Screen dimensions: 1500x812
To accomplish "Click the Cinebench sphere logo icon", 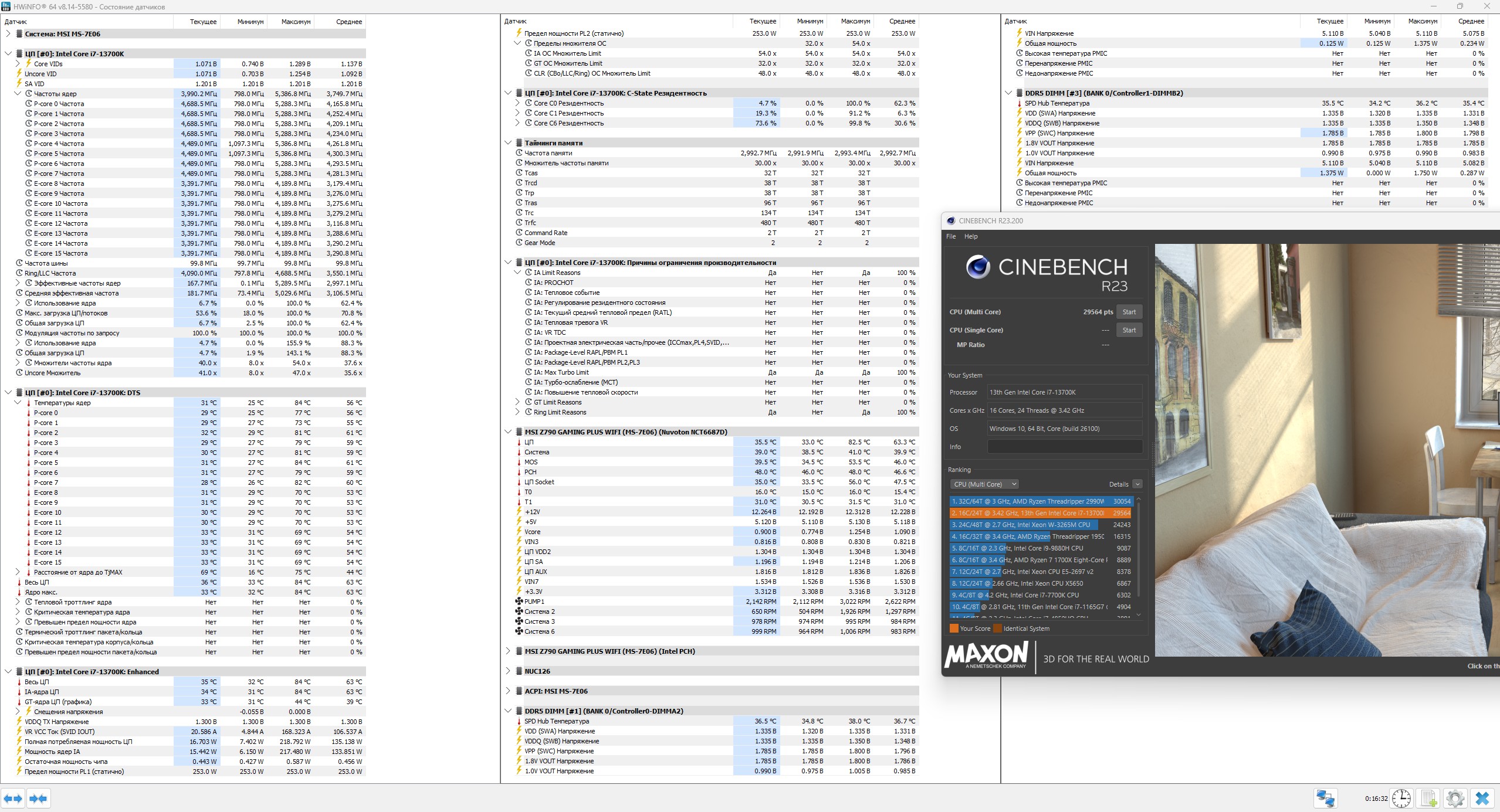I will [x=978, y=267].
